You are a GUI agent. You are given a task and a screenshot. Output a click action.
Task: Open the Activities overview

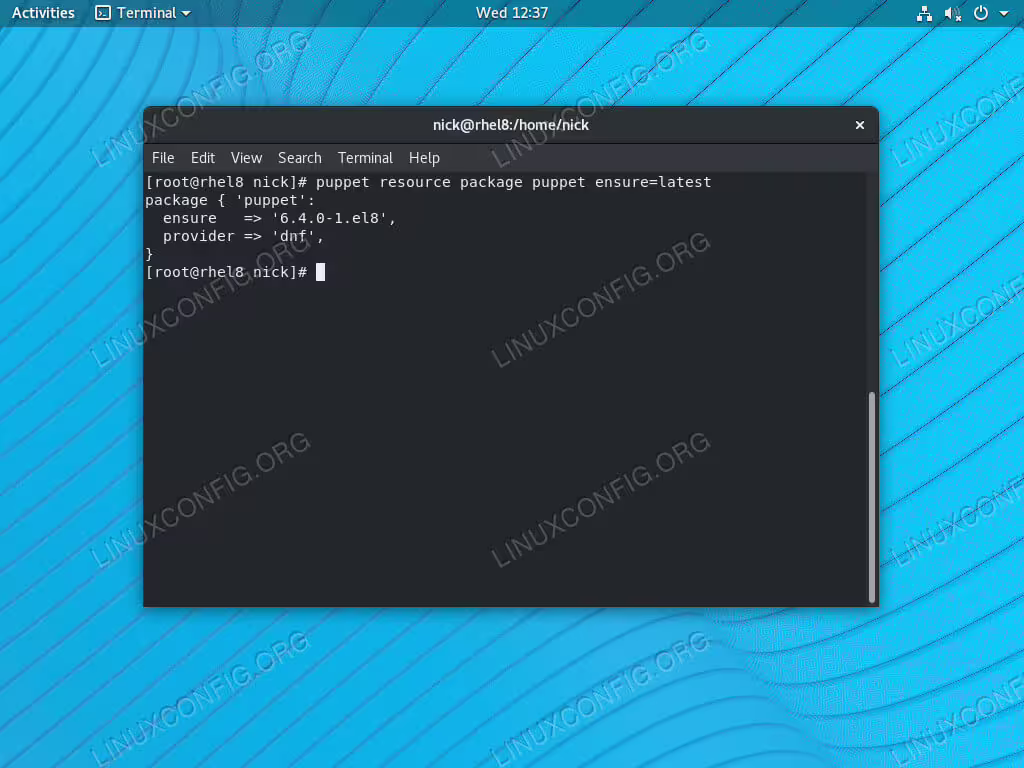click(x=43, y=13)
